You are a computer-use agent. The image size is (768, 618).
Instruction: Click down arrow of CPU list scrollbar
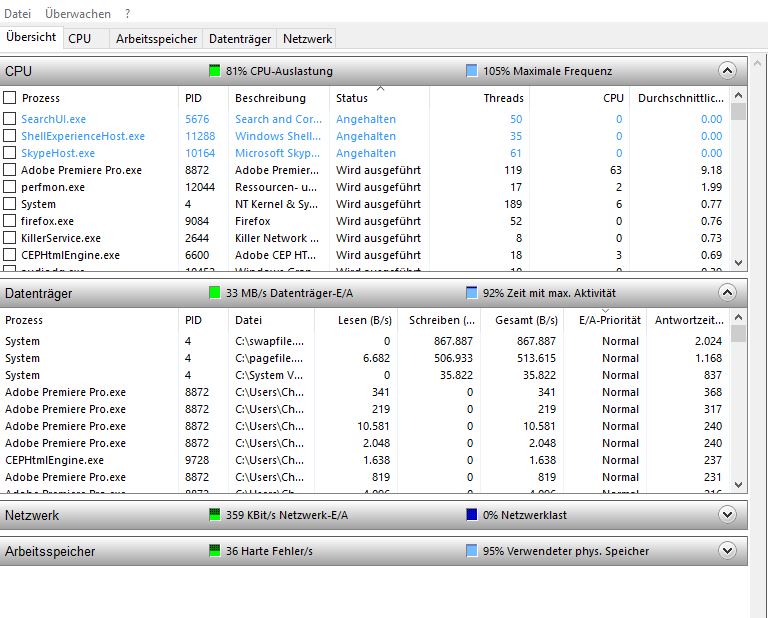pos(739,263)
